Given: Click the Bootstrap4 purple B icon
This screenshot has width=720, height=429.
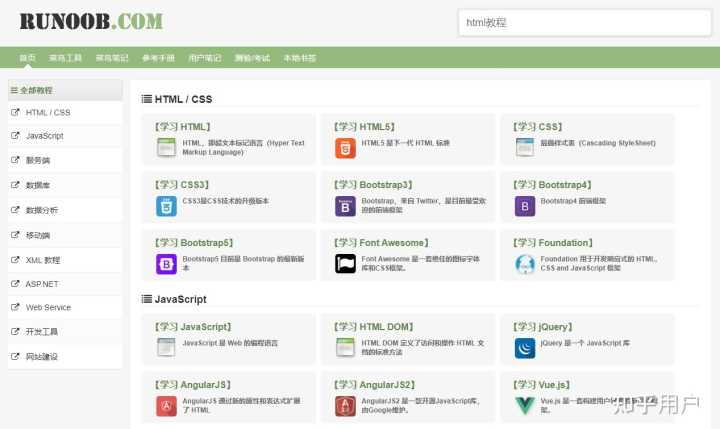Looking at the screenshot, I should (524, 206).
